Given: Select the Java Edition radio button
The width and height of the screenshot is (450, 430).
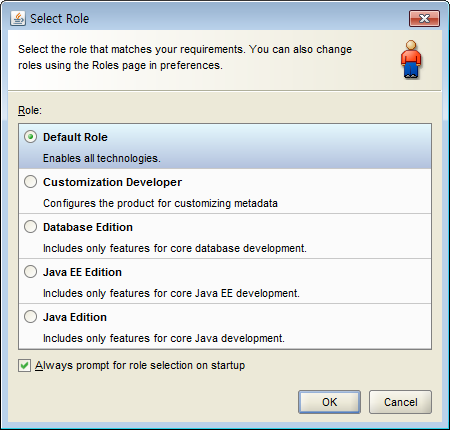Looking at the screenshot, I should (x=30, y=317).
